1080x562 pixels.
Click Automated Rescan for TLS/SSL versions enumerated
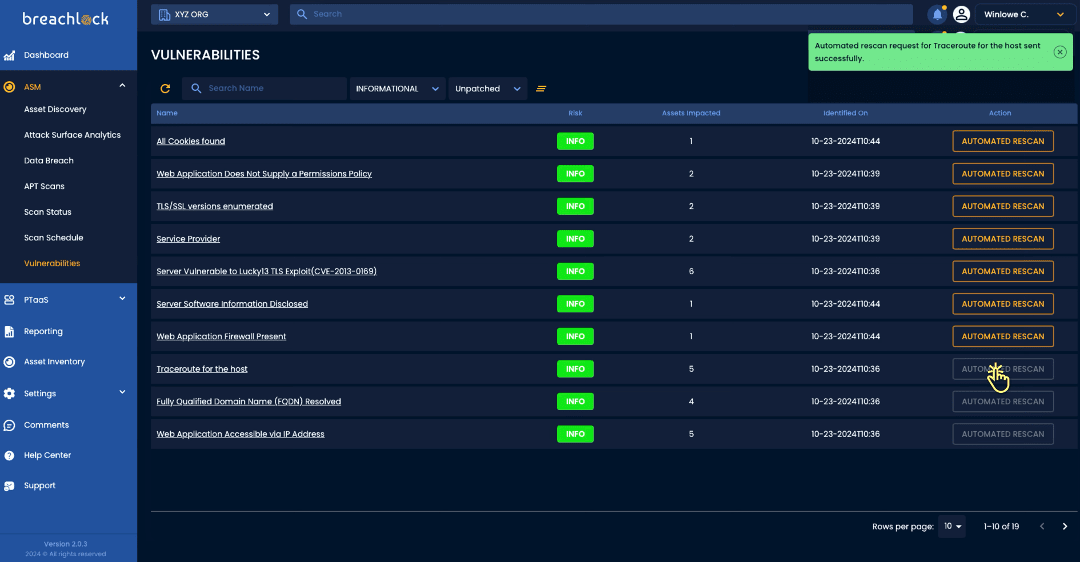1003,206
